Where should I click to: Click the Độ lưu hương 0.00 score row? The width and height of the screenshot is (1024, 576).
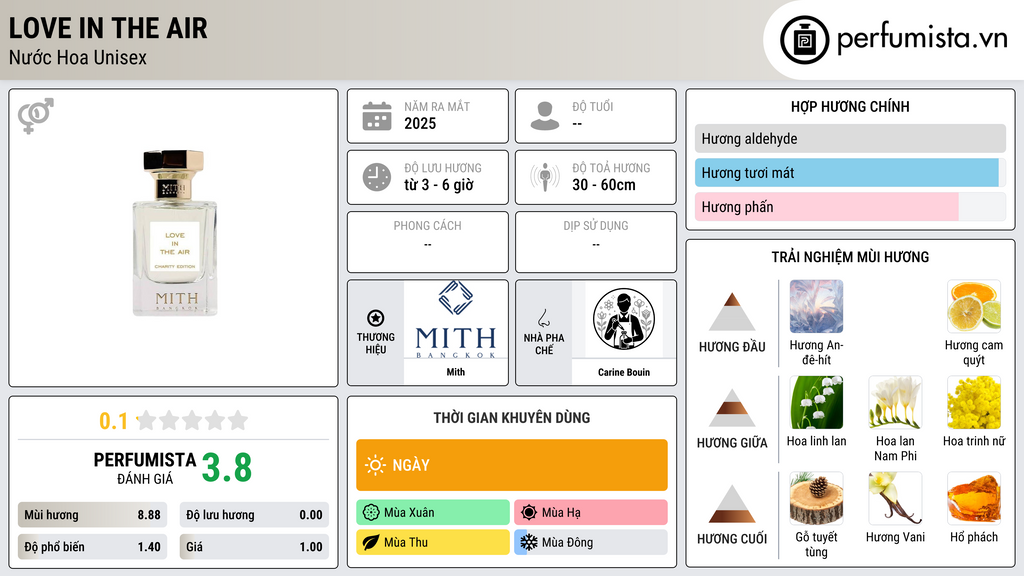click(254, 515)
